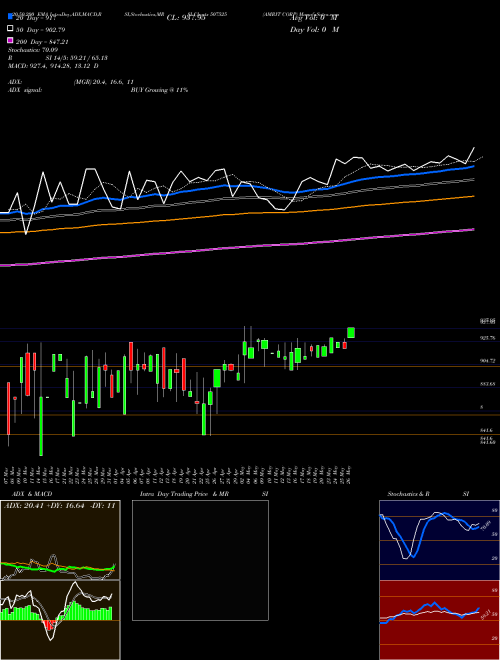Open the red RSI chart panel
Image resolution: width=500 pixels, height=660 pixels.
(x=439, y=620)
